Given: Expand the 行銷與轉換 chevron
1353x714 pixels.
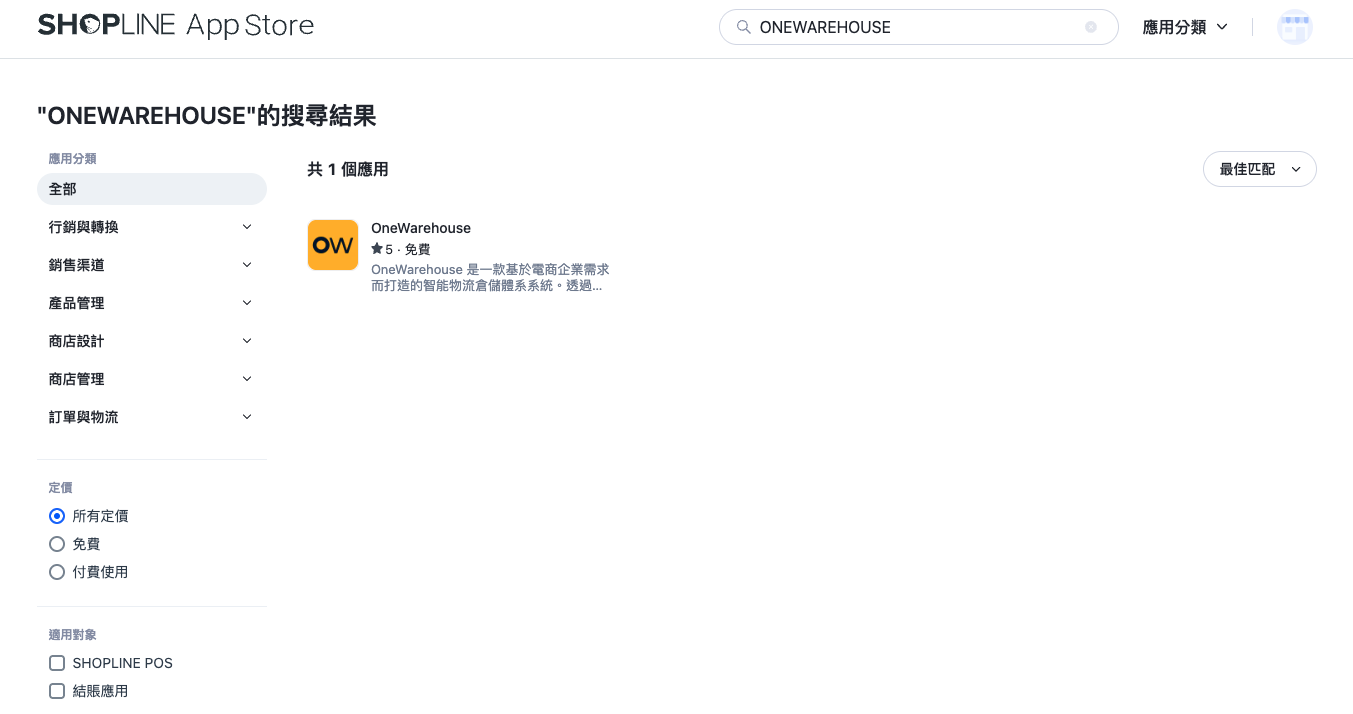Looking at the screenshot, I should coord(247,227).
